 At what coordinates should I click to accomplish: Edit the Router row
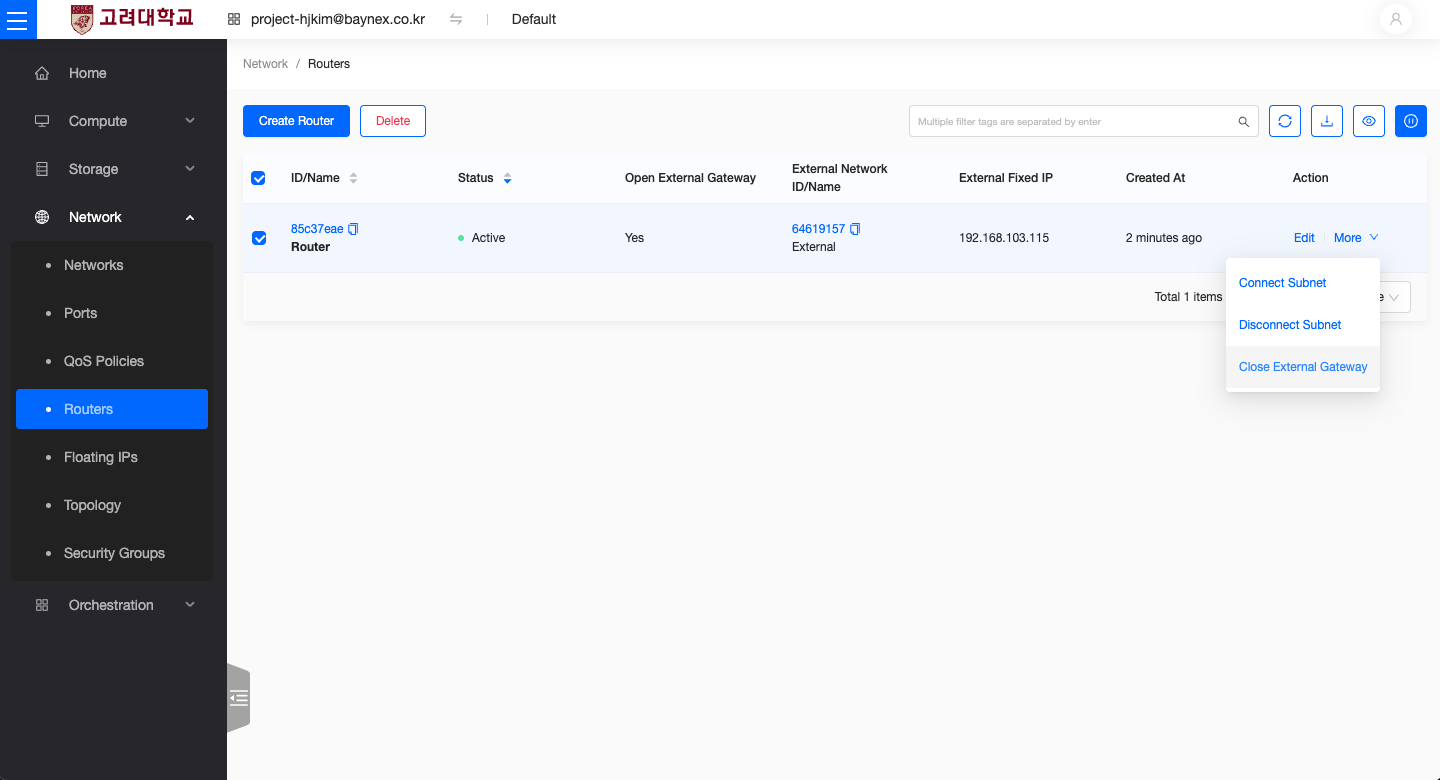click(x=1304, y=238)
